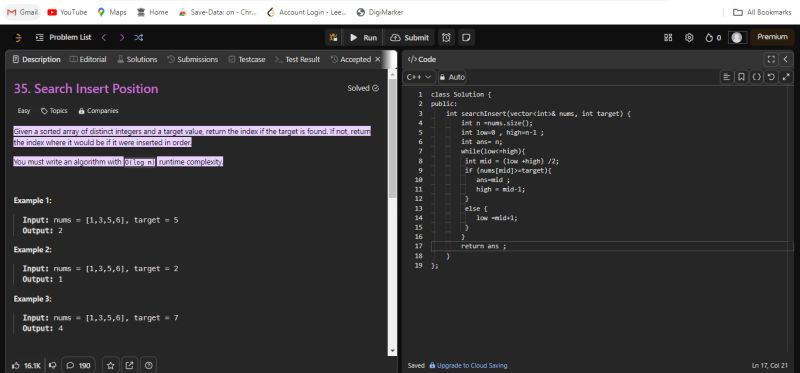This screenshot has height=373, width=800.
Task: Dislike the problem with thumbs down
Action: [52, 365]
